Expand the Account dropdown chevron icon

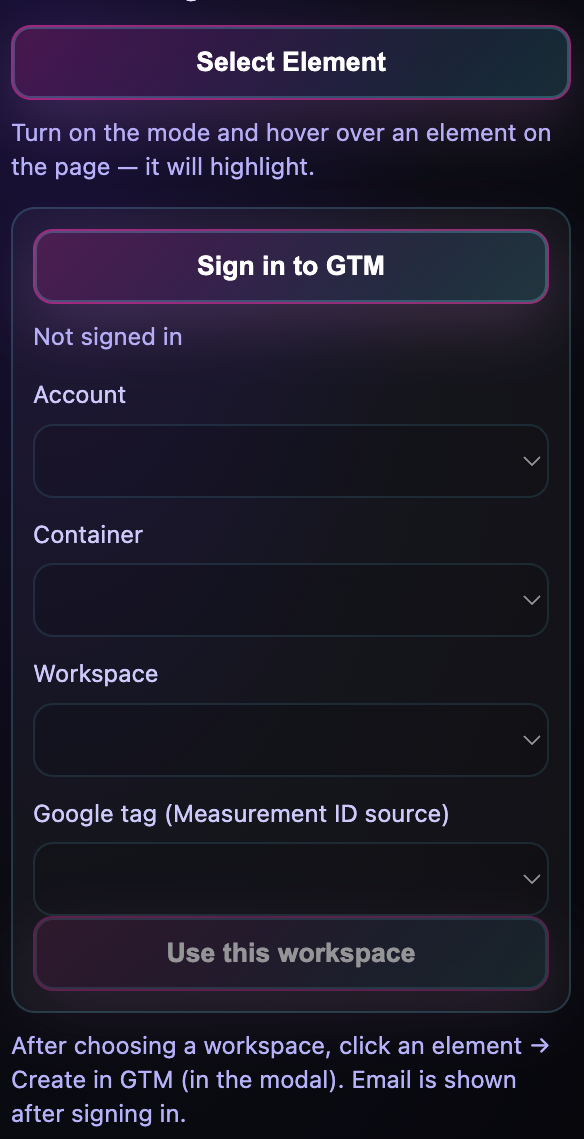[530, 461]
